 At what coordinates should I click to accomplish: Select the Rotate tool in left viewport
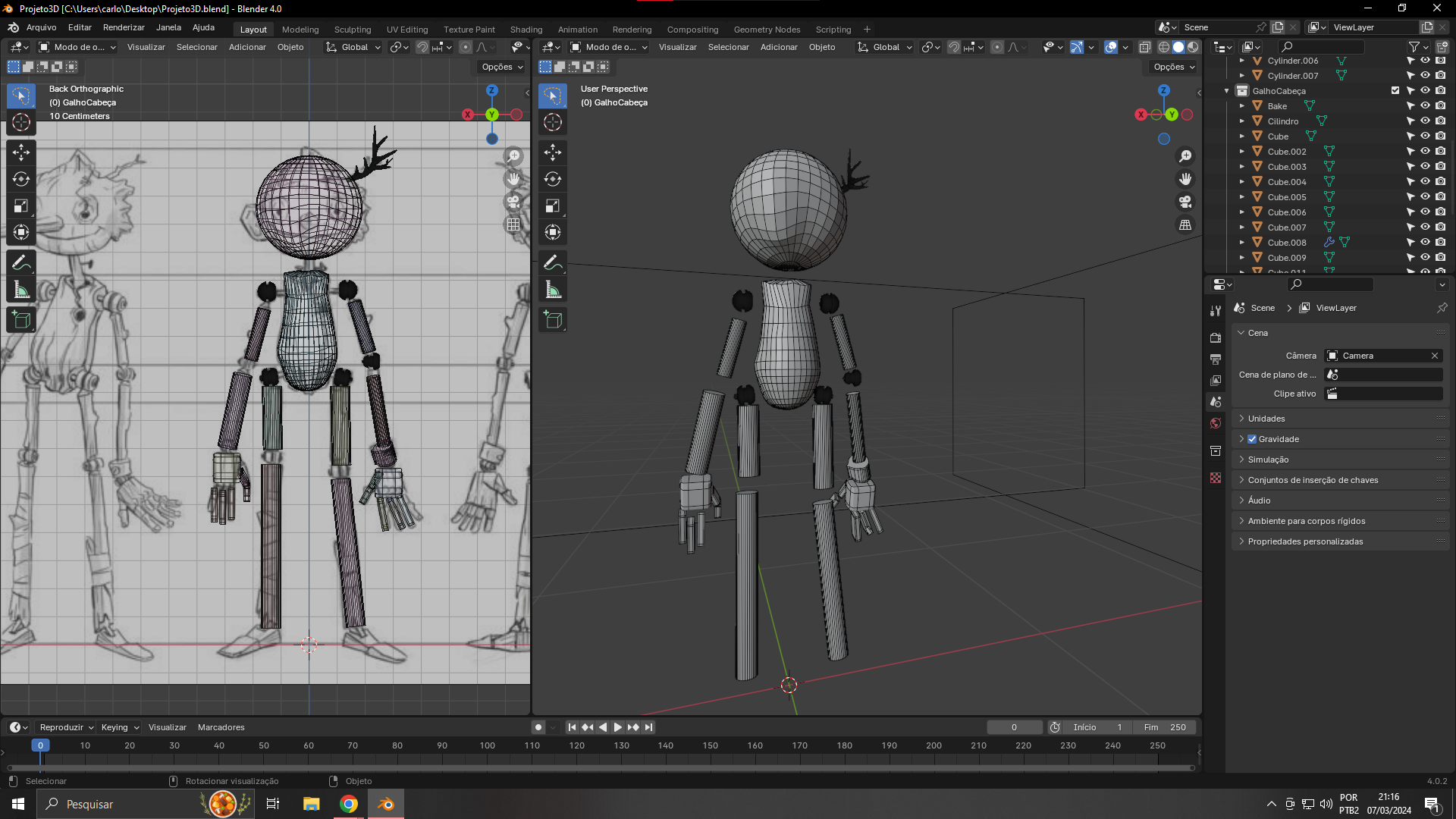(21, 179)
